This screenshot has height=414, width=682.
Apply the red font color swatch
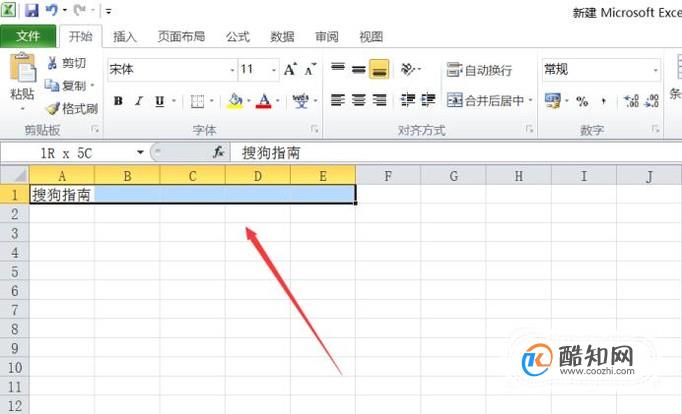pyautogui.click(x=264, y=101)
